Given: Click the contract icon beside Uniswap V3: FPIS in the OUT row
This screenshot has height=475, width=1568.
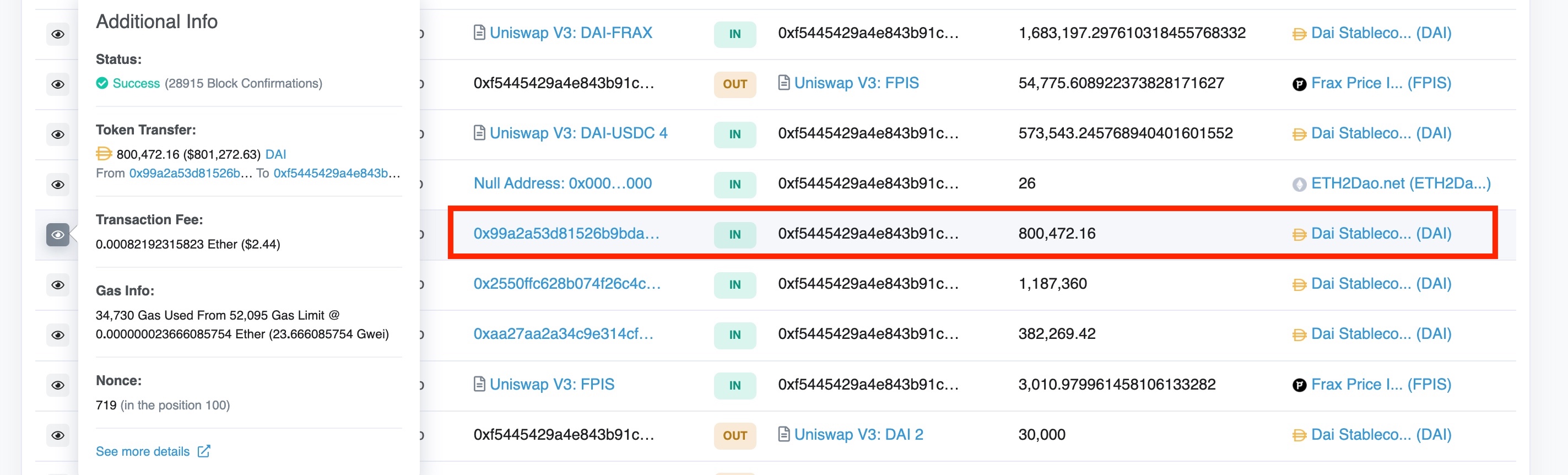Looking at the screenshot, I should point(784,83).
